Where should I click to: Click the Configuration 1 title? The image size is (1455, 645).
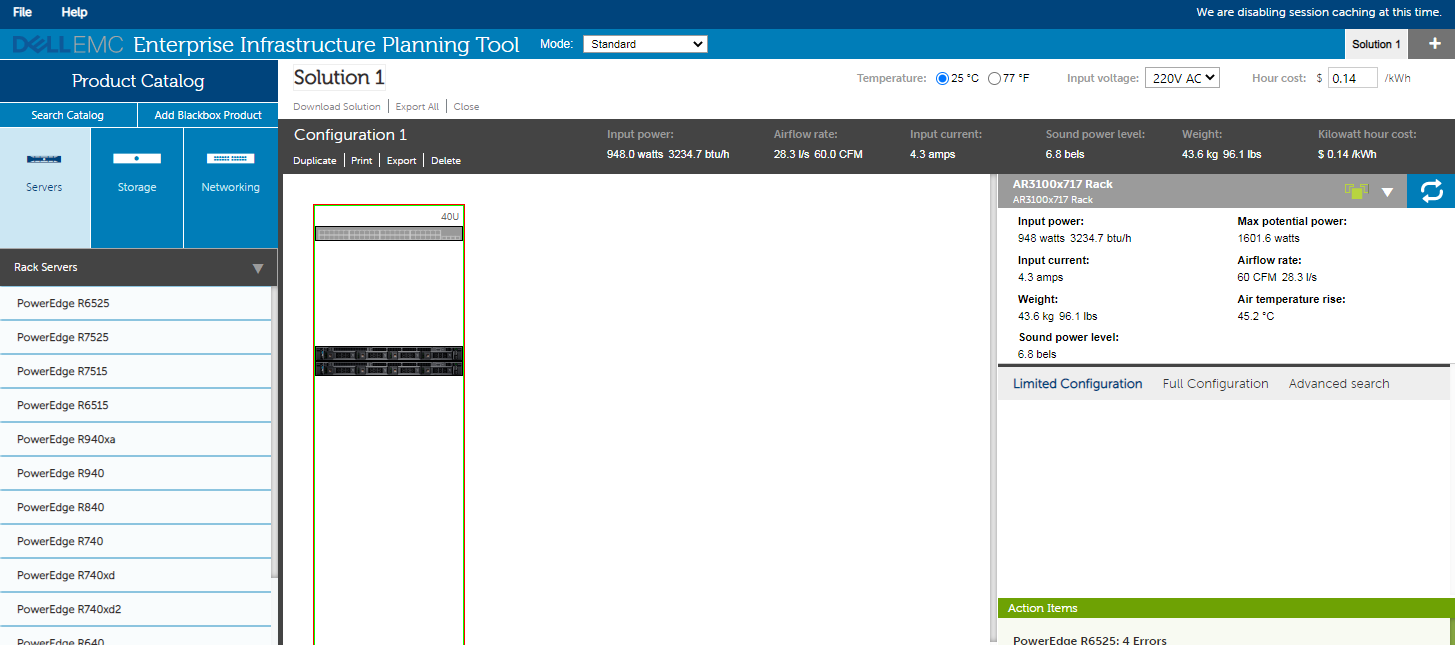350,135
